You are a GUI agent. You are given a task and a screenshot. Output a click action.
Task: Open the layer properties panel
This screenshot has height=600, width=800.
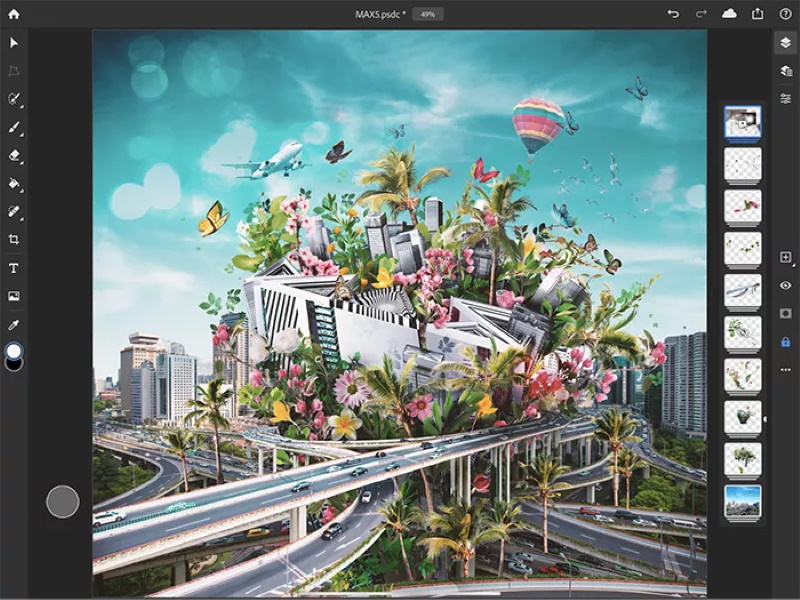point(786,98)
